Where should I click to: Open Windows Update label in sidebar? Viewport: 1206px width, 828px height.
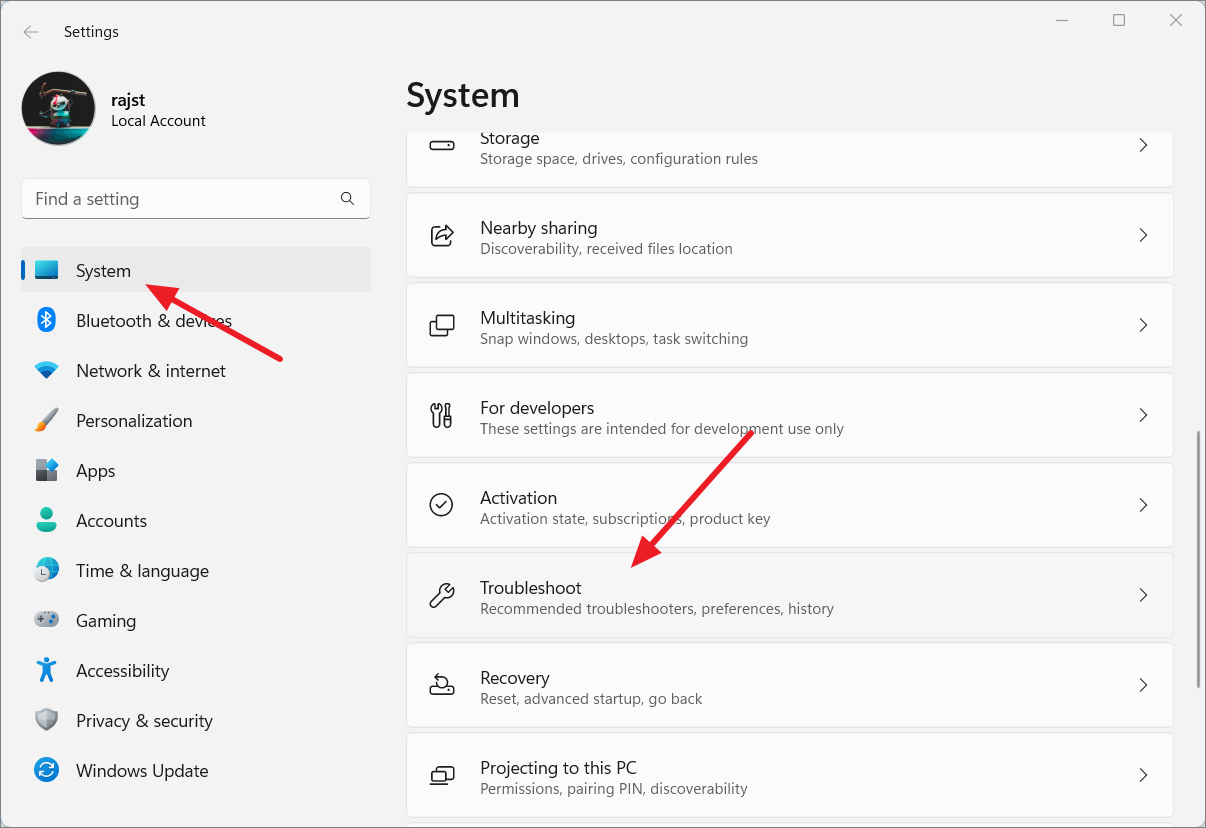point(142,771)
